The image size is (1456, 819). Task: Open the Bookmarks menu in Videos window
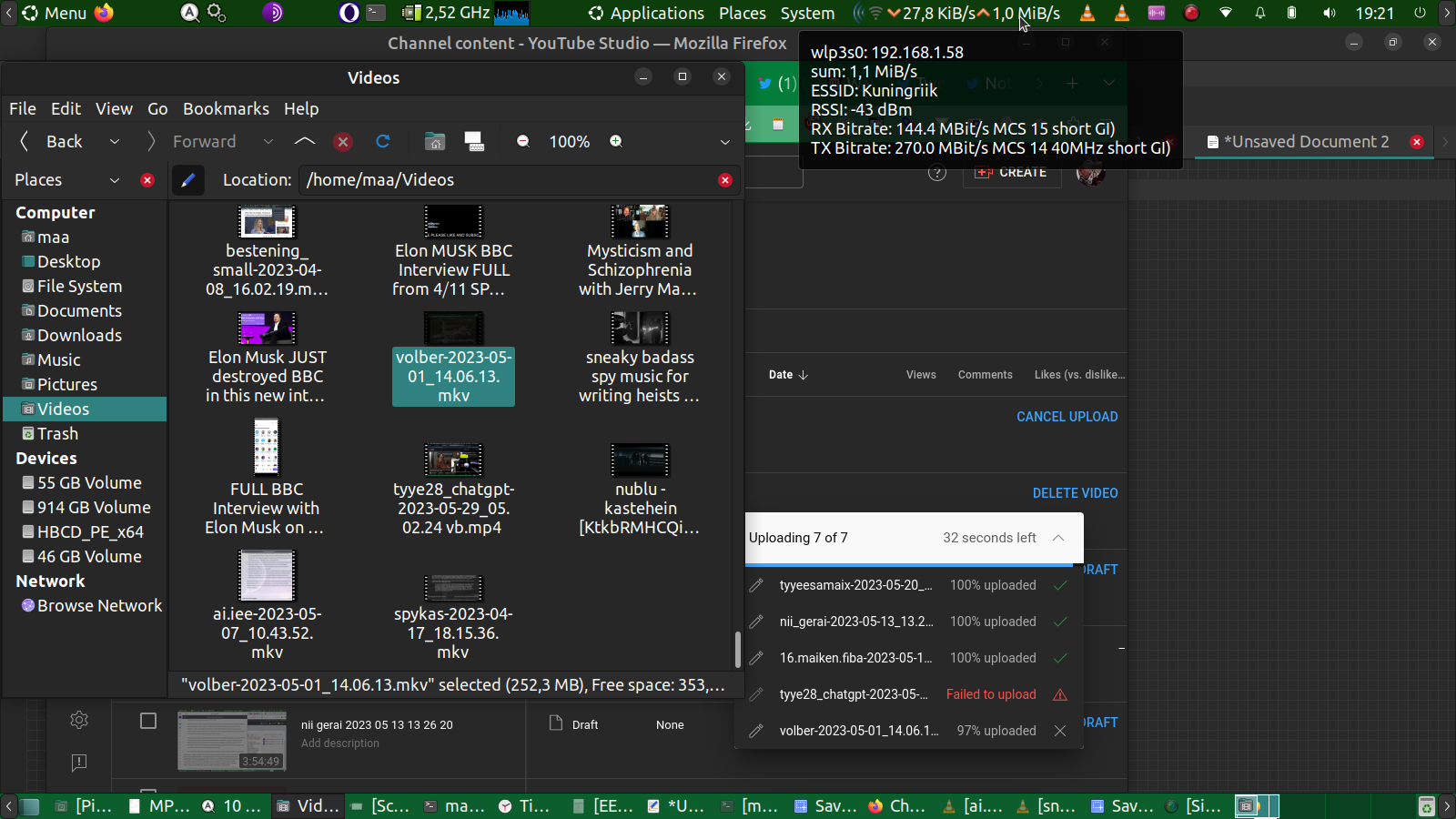226,108
